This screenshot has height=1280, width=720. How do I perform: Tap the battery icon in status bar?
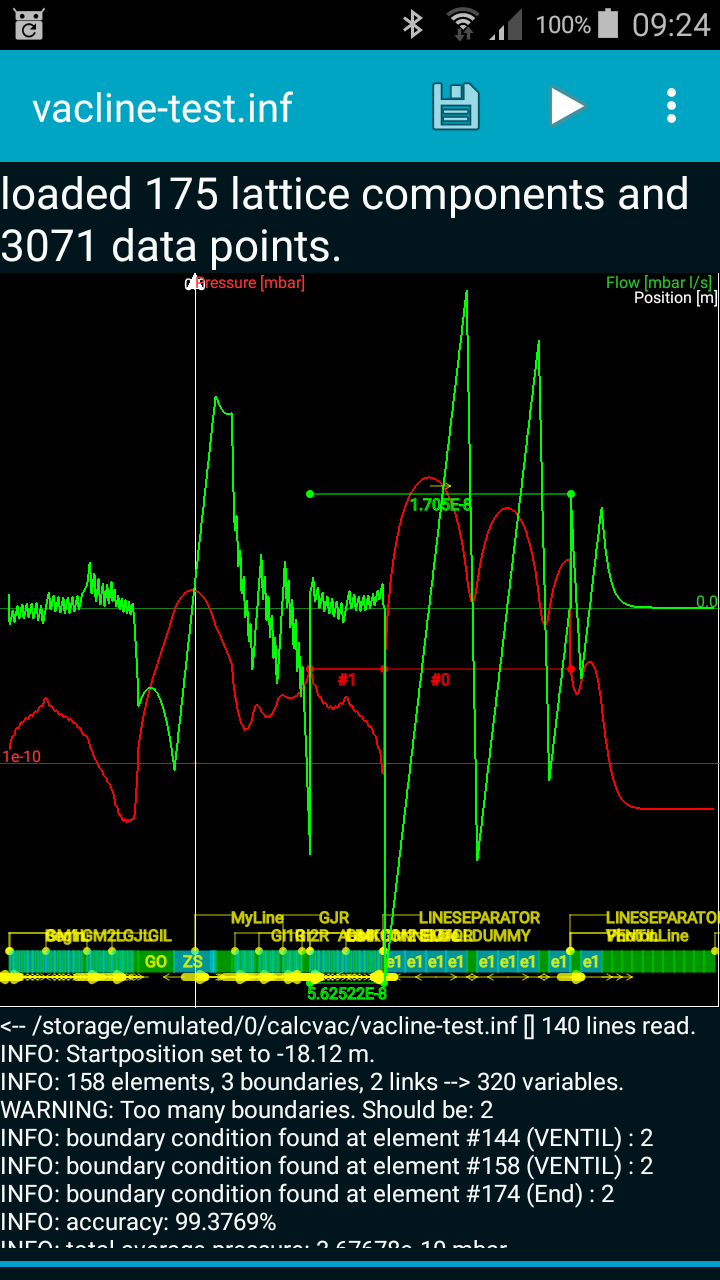pyautogui.click(x=608, y=25)
